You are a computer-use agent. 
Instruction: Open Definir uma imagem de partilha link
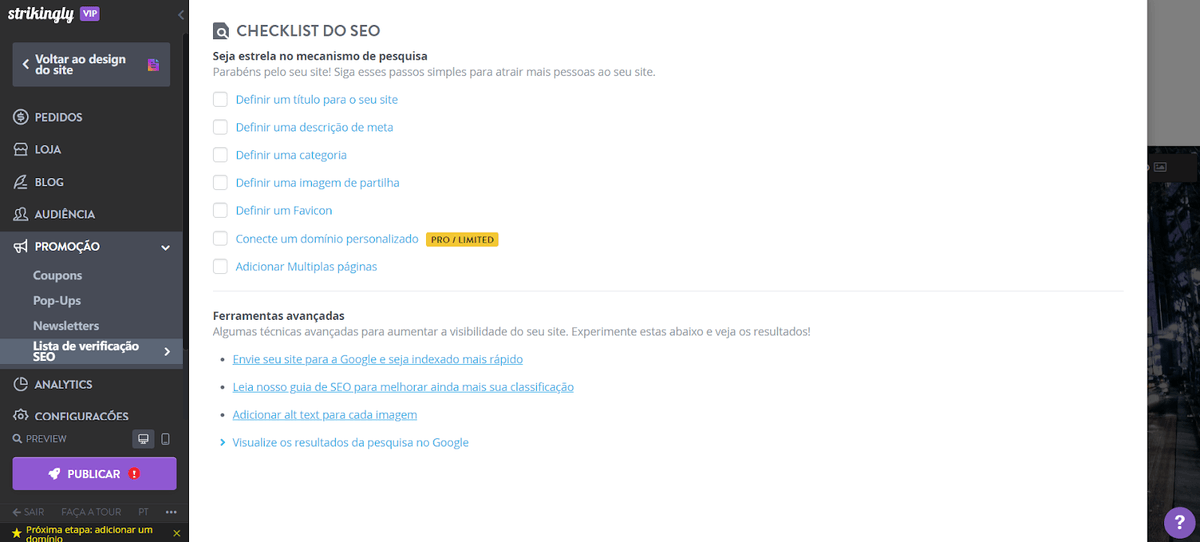point(317,183)
